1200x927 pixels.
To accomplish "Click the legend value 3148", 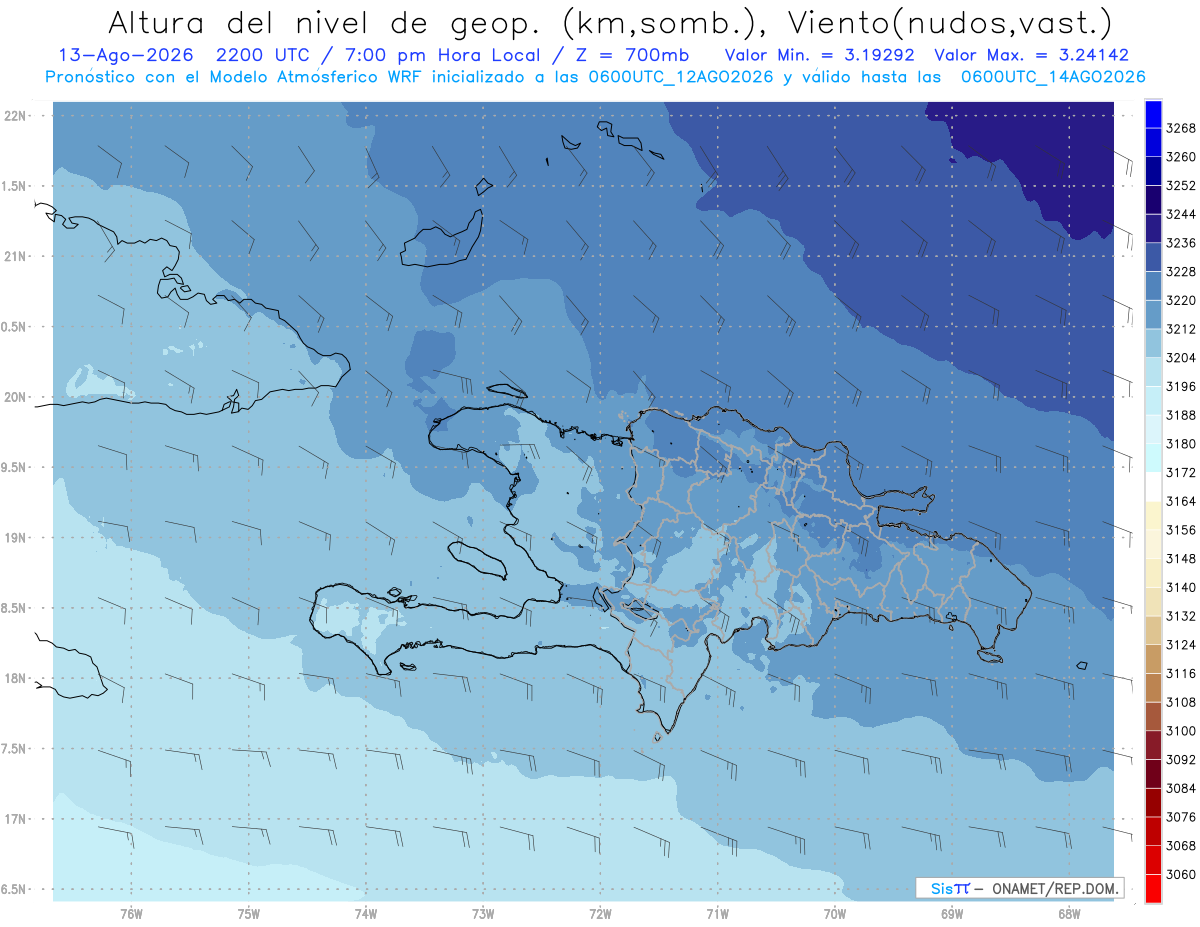I will click(1181, 558).
